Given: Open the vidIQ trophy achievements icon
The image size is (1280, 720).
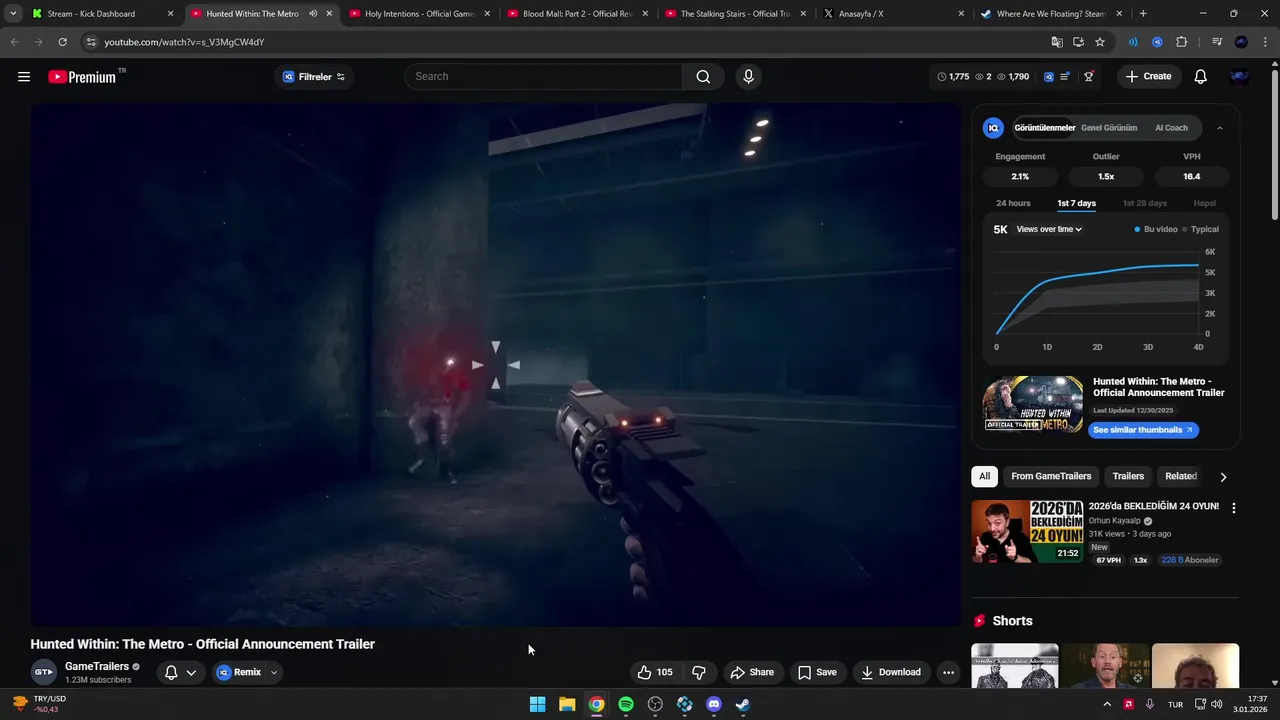Looking at the screenshot, I should (1089, 77).
